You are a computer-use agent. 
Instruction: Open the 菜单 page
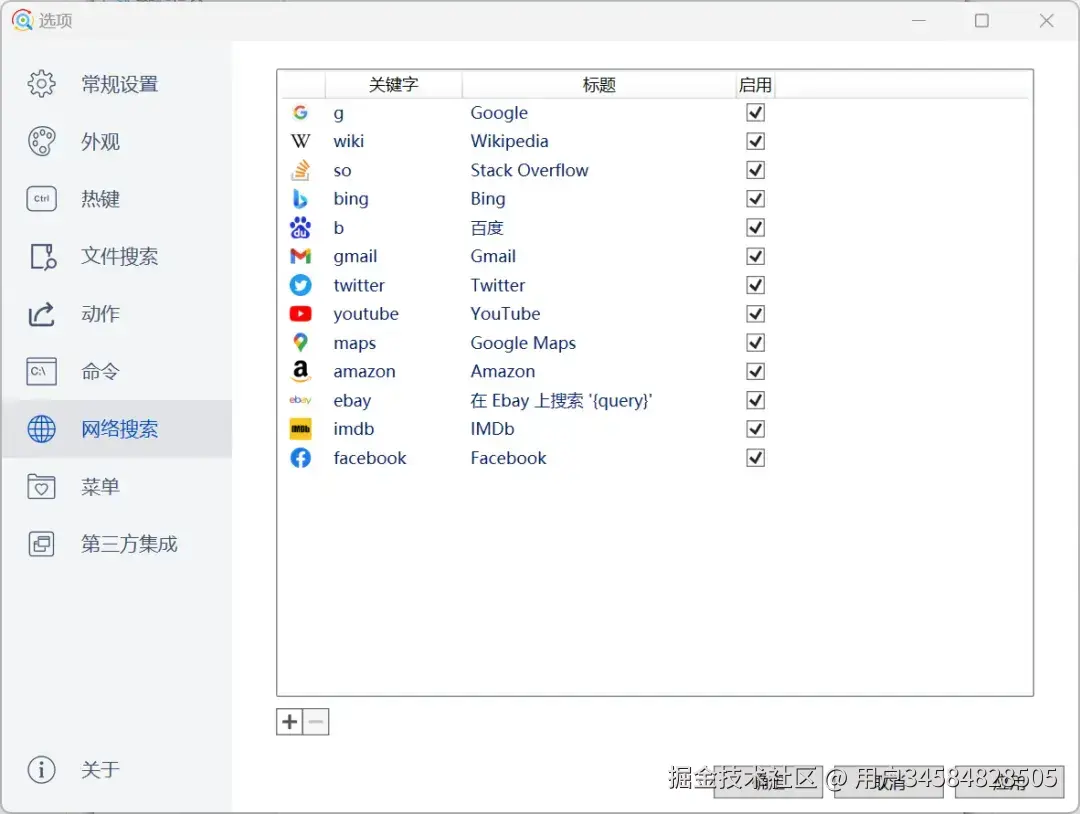(x=117, y=487)
